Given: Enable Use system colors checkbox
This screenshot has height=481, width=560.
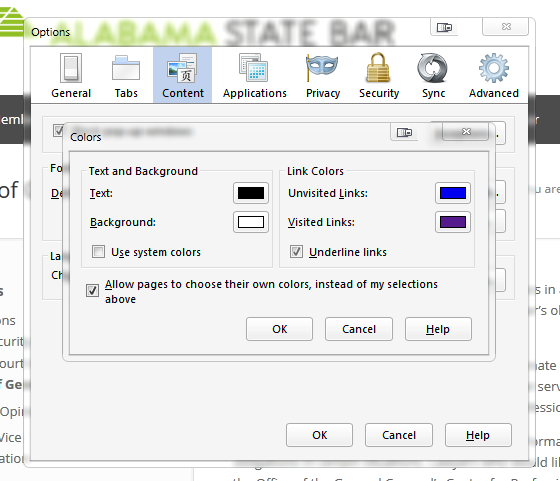Looking at the screenshot, I should (x=98, y=251).
